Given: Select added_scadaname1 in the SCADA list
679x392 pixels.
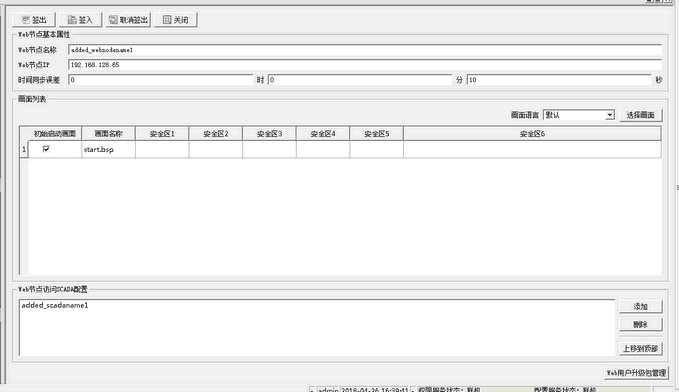Looking at the screenshot, I should pos(55,305).
